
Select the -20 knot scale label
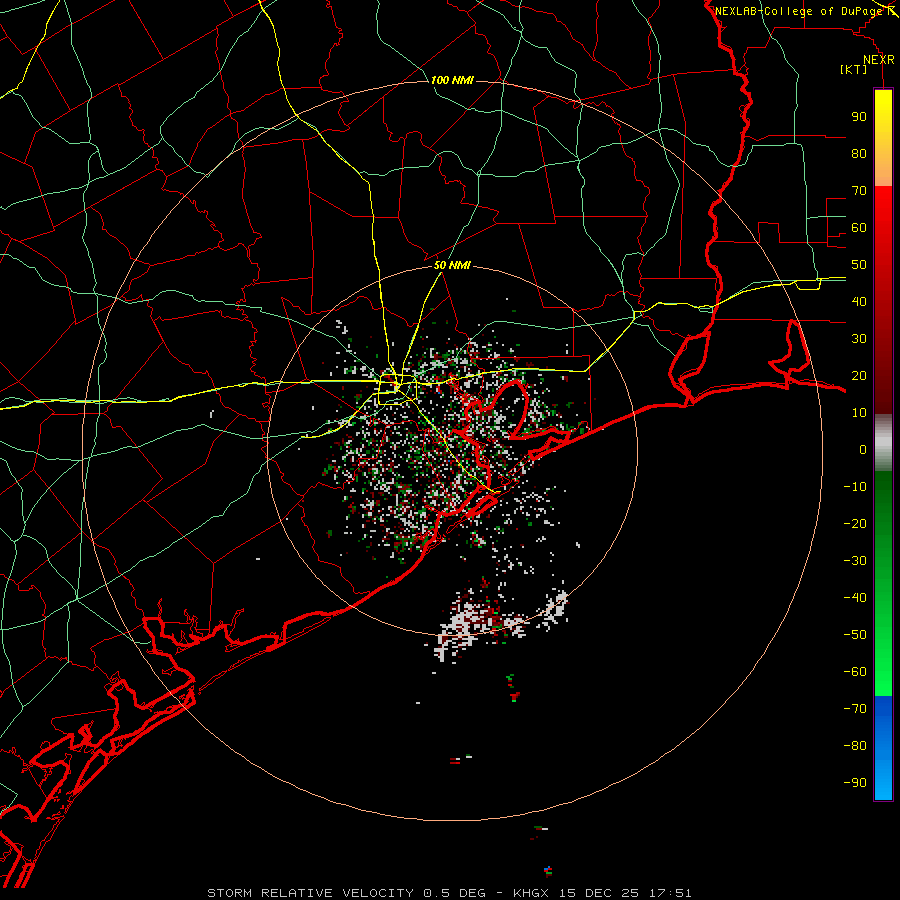pos(855,523)
